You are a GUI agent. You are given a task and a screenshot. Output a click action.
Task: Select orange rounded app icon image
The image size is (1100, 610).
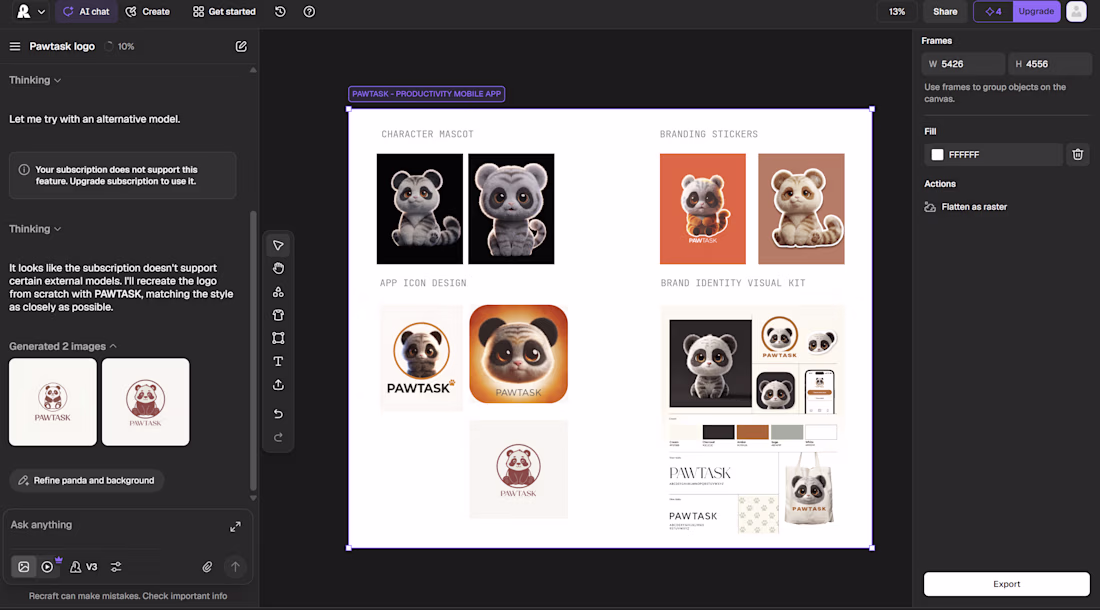click(x=518, y=354)
